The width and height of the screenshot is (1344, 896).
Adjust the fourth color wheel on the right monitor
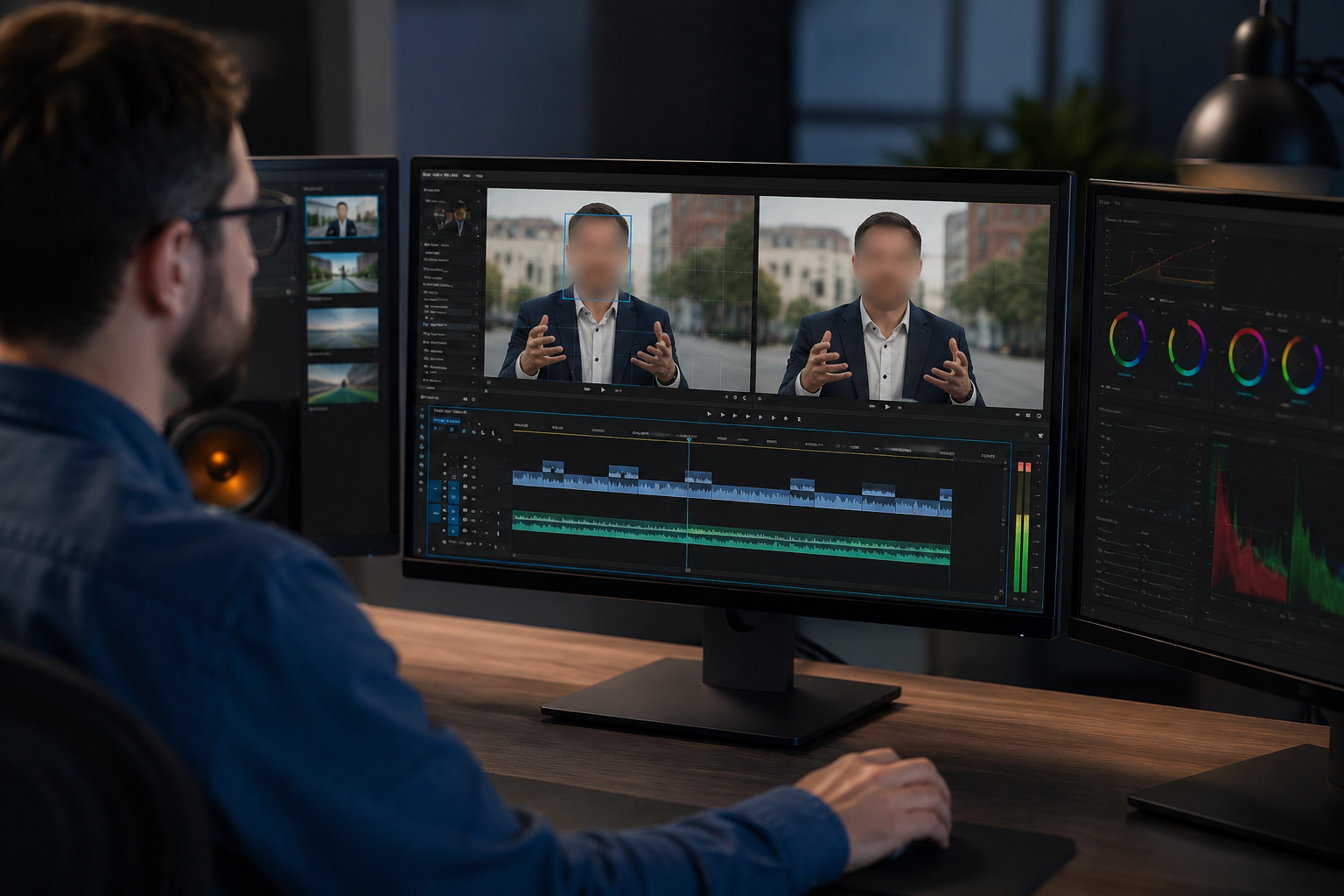pyautogui.click(x=1302, y=363)
